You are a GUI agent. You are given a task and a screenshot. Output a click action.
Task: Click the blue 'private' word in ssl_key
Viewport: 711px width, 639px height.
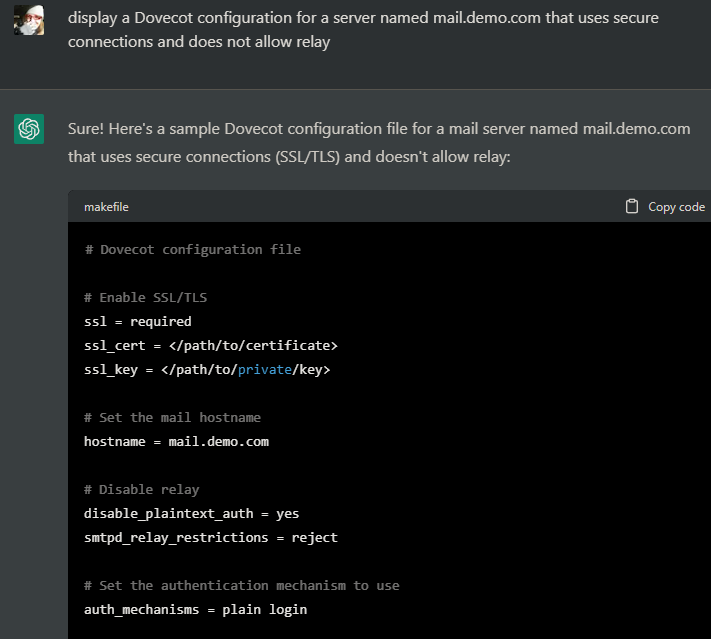pos(265,370)
